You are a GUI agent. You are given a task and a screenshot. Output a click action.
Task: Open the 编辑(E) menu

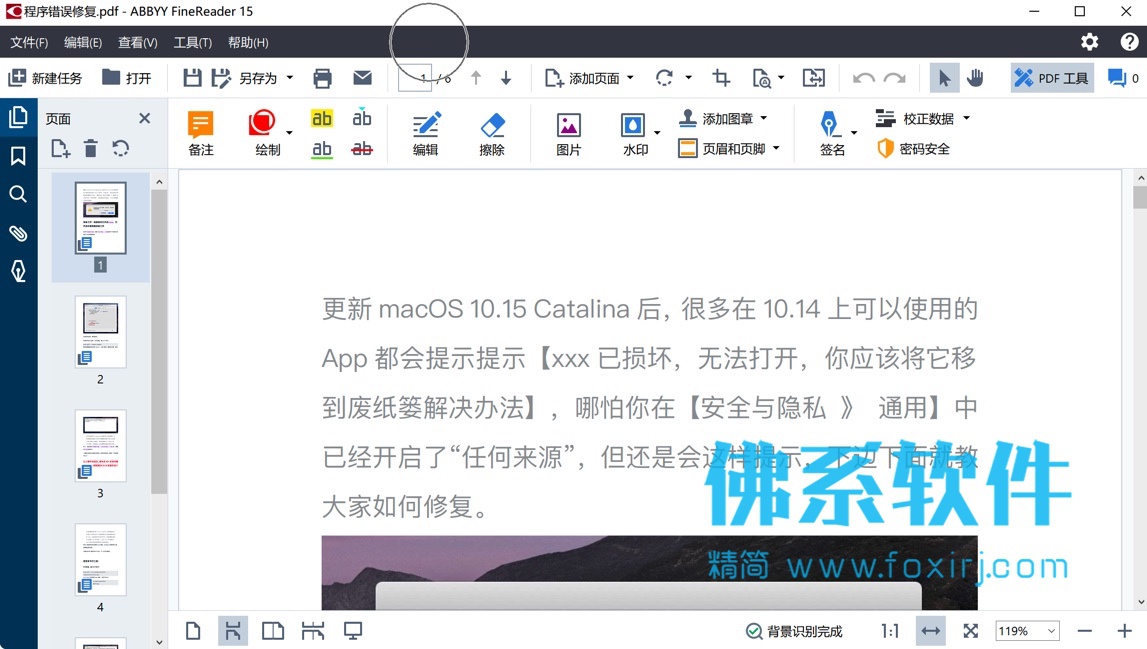tap(83, 42)
